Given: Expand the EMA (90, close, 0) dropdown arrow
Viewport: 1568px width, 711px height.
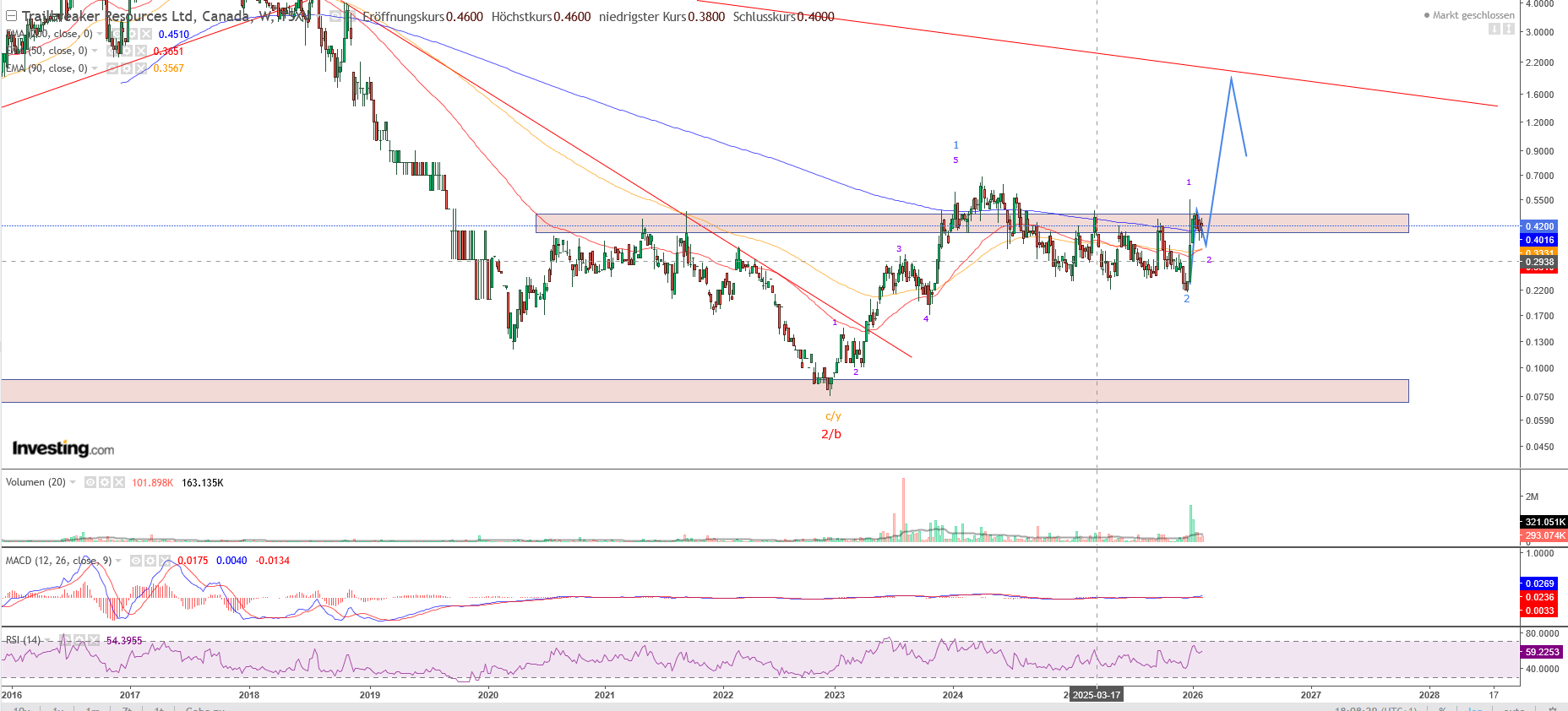Looking at the screenshot, I should click(x=95, y=68).
